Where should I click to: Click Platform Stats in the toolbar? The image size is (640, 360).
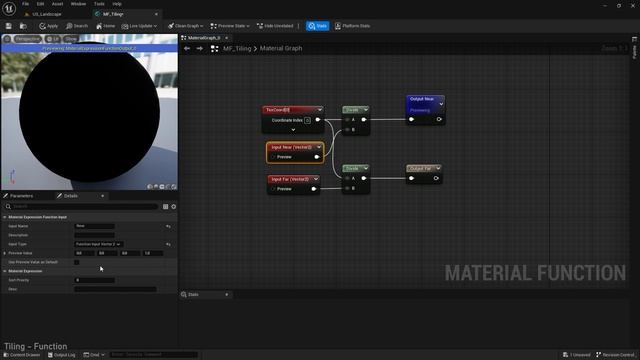pos(352,26)
